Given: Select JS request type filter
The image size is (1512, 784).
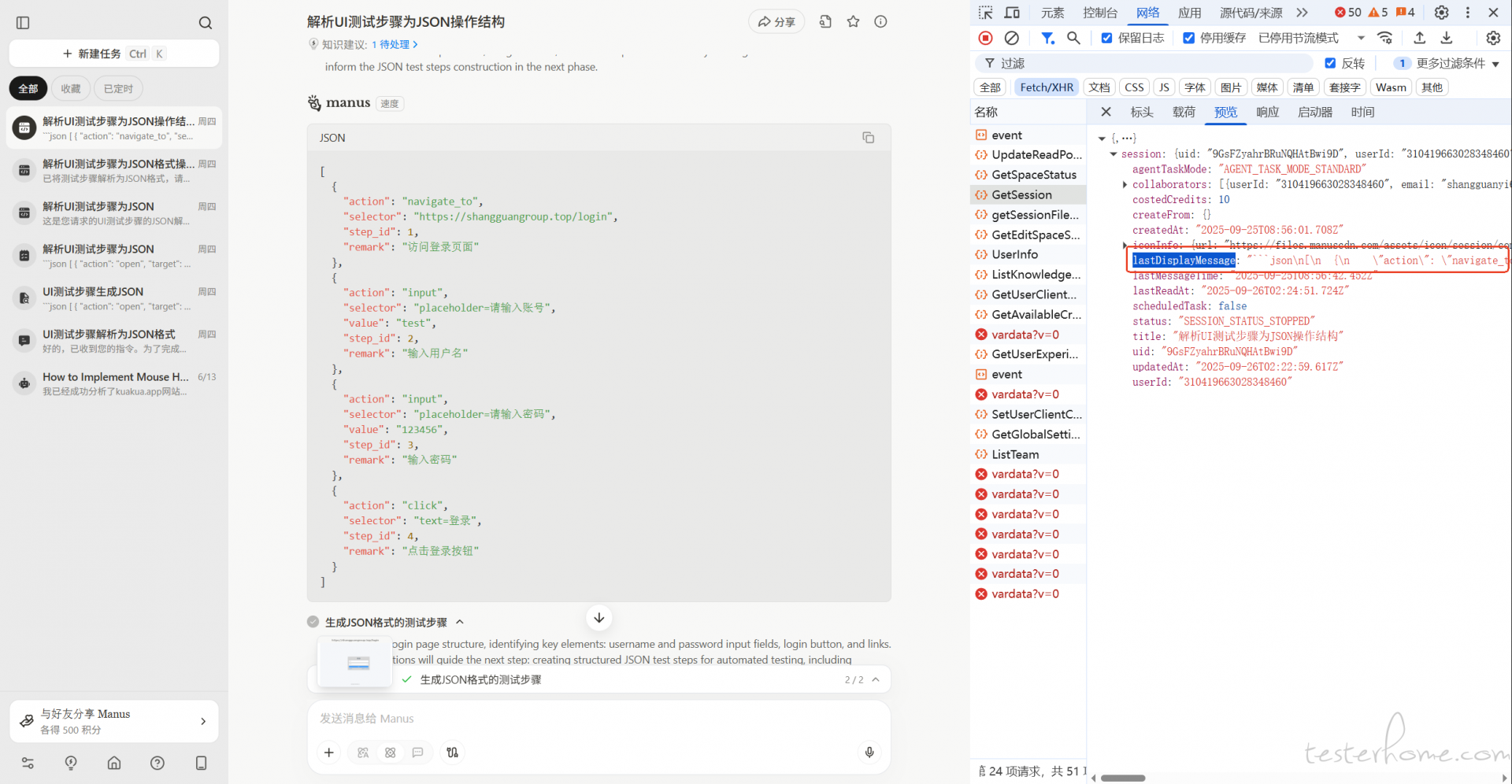Looking at the screenshot, I should point(1164,87).
